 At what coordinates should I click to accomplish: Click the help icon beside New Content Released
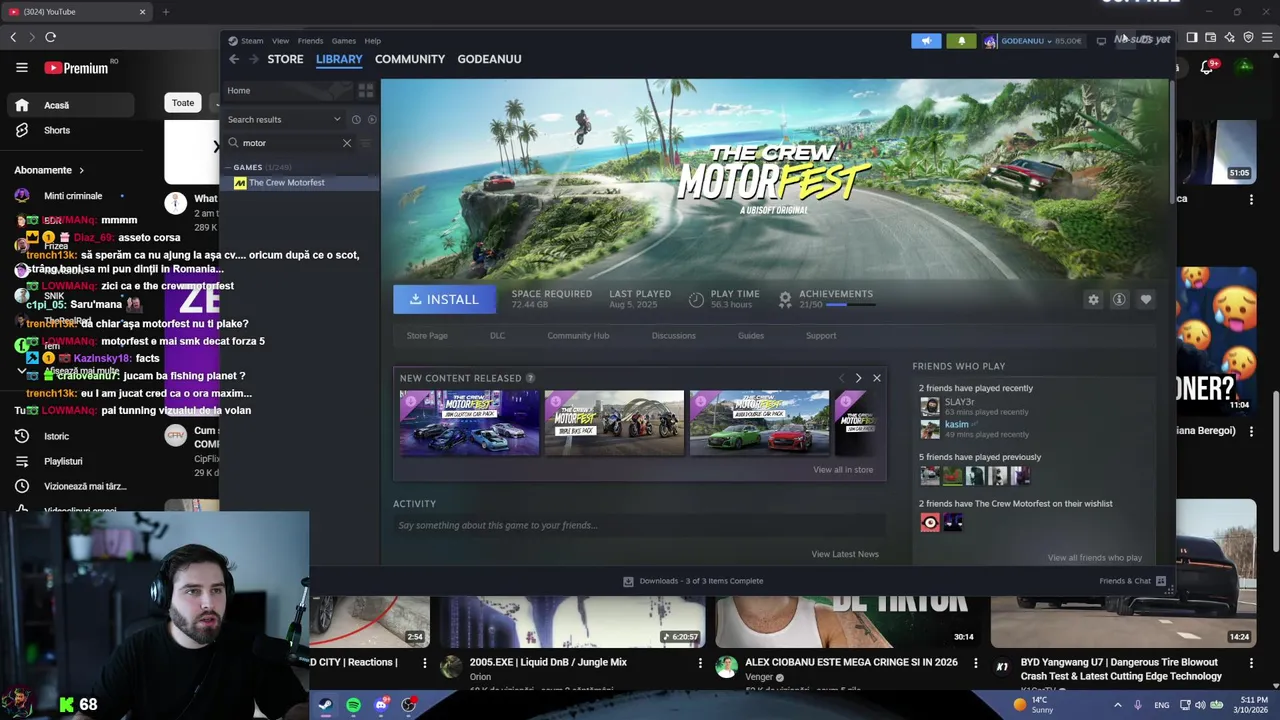click(x=530, y=378)
